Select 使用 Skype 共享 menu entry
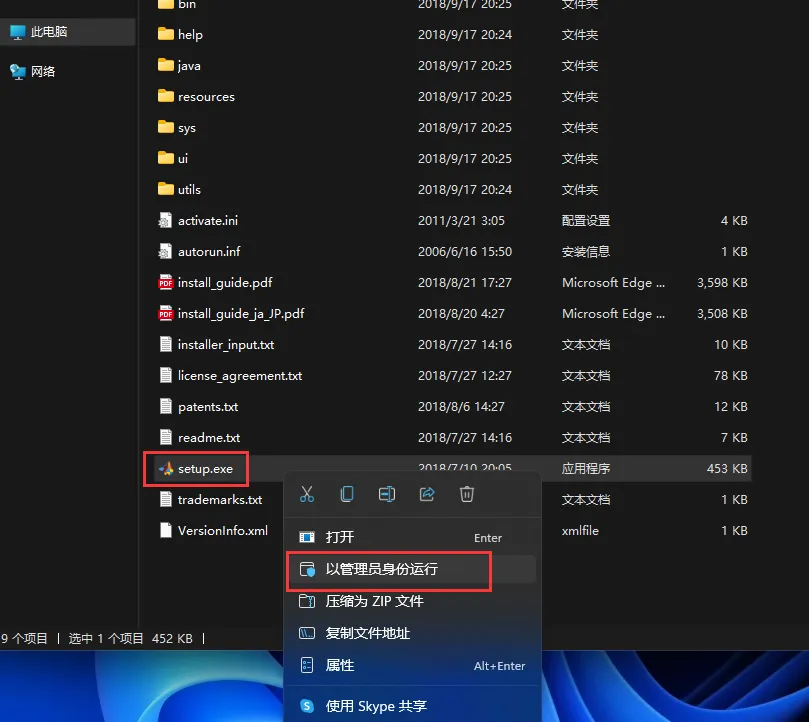 coord(412,705)
